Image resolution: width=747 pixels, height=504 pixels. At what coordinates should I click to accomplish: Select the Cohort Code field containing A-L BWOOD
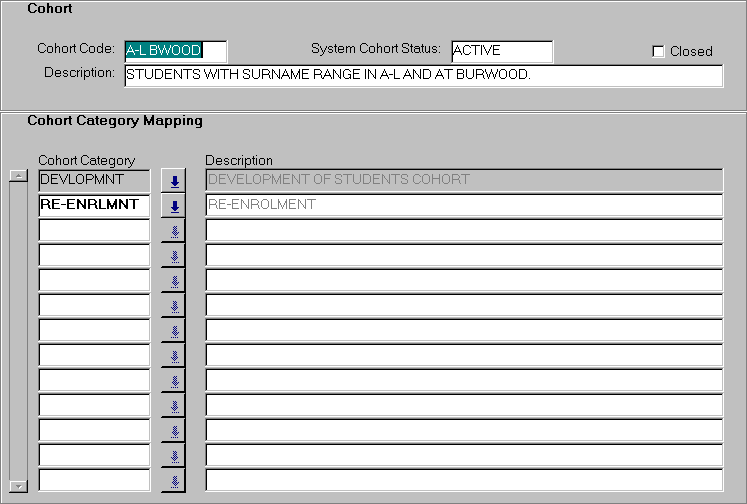click(x=175, y=50)
